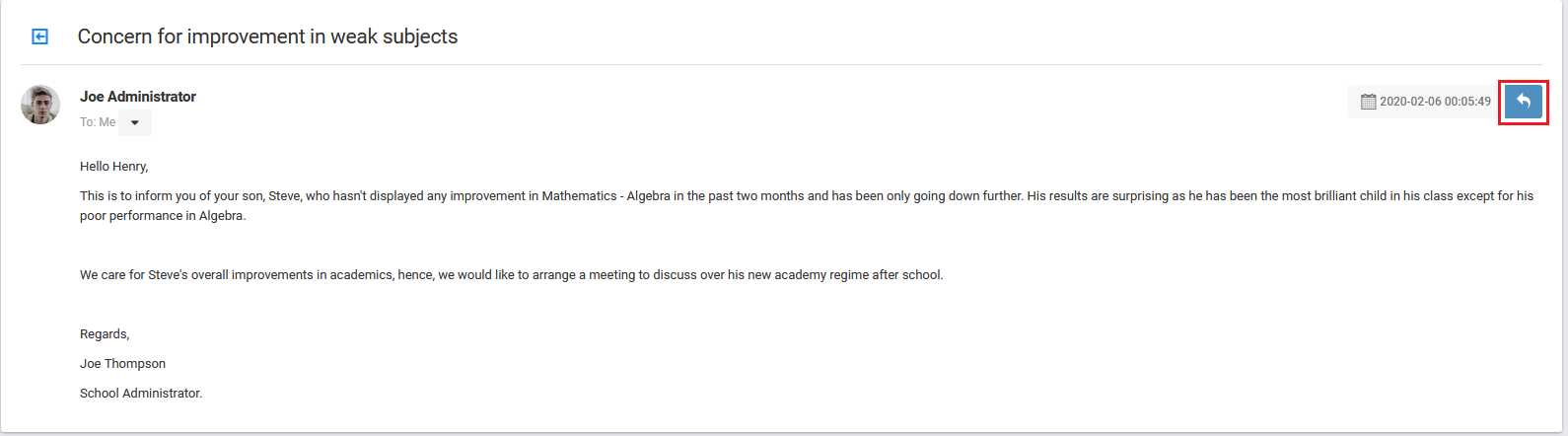Click the subject 'Concern for improvement in weak subjects'
This screenshot has width=1568, height=436.
[267, 36]
